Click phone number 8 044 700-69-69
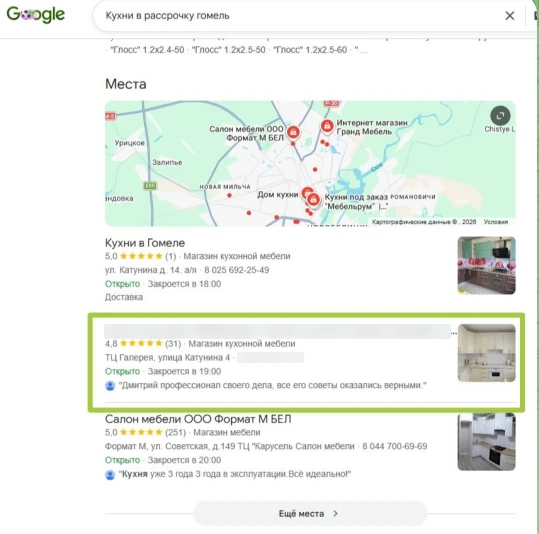The width and height of the screenshot is (539, 534). [x=395, y=446]
